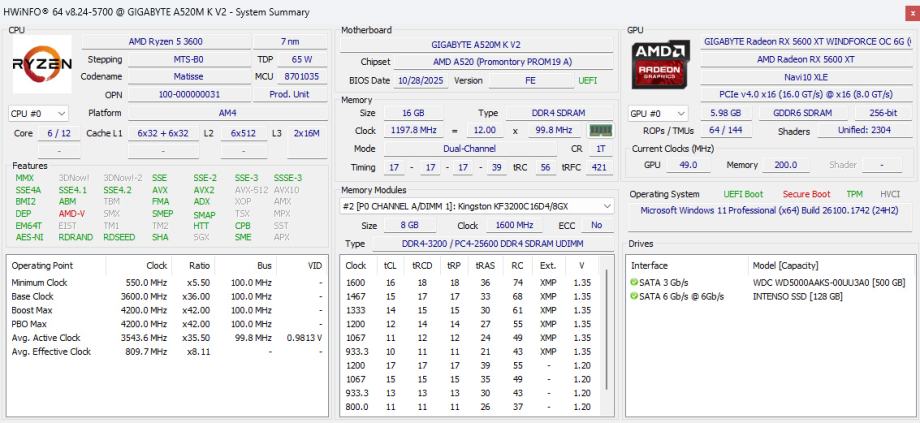Click the Microsoft Windows 11 Professional OS field
Screen dimensions: 920x423
click(769, 216)
